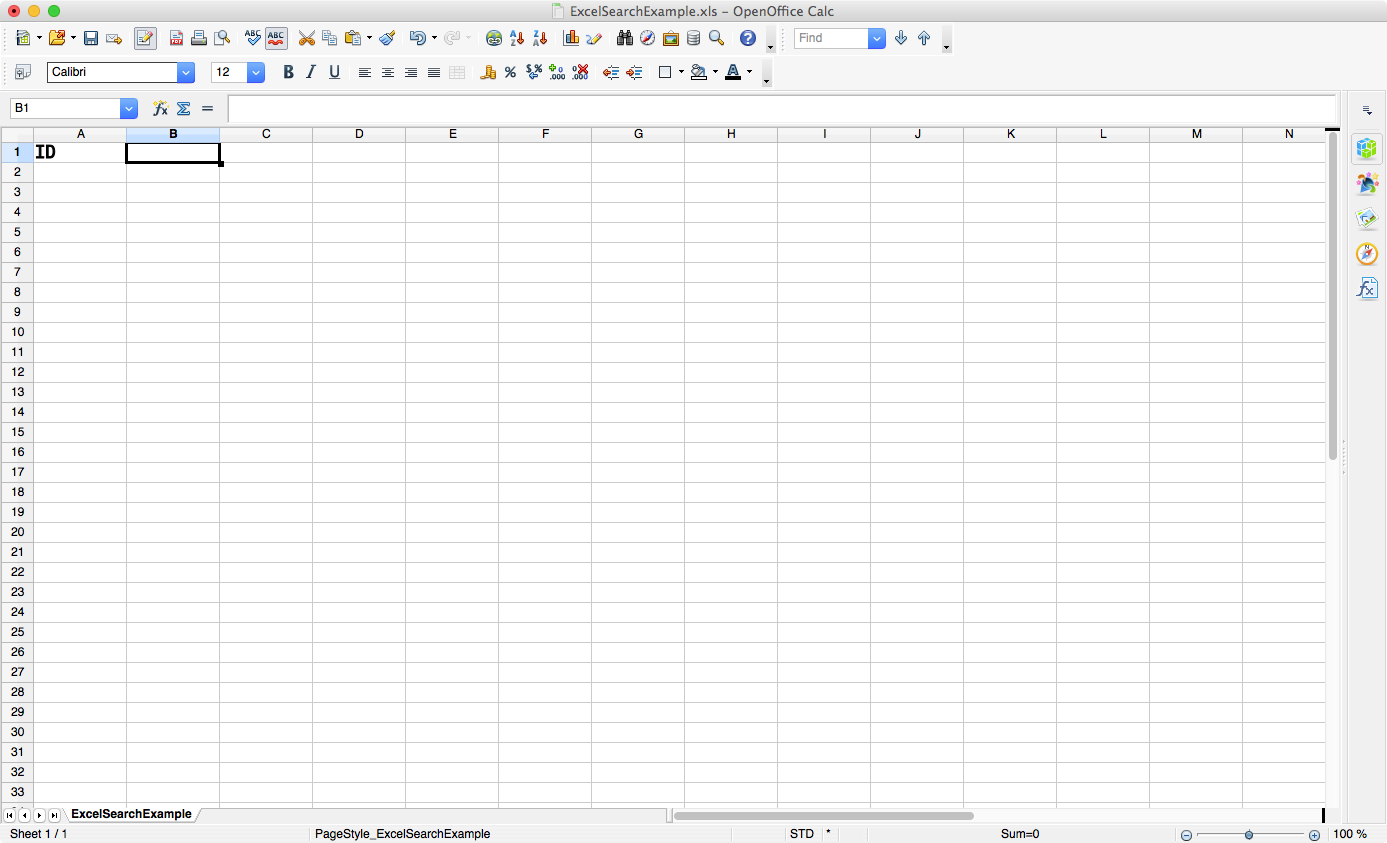The width and height of the screenshot is (1387, 843).
Task: Apply percent number format
Action: tap(510, 72)
